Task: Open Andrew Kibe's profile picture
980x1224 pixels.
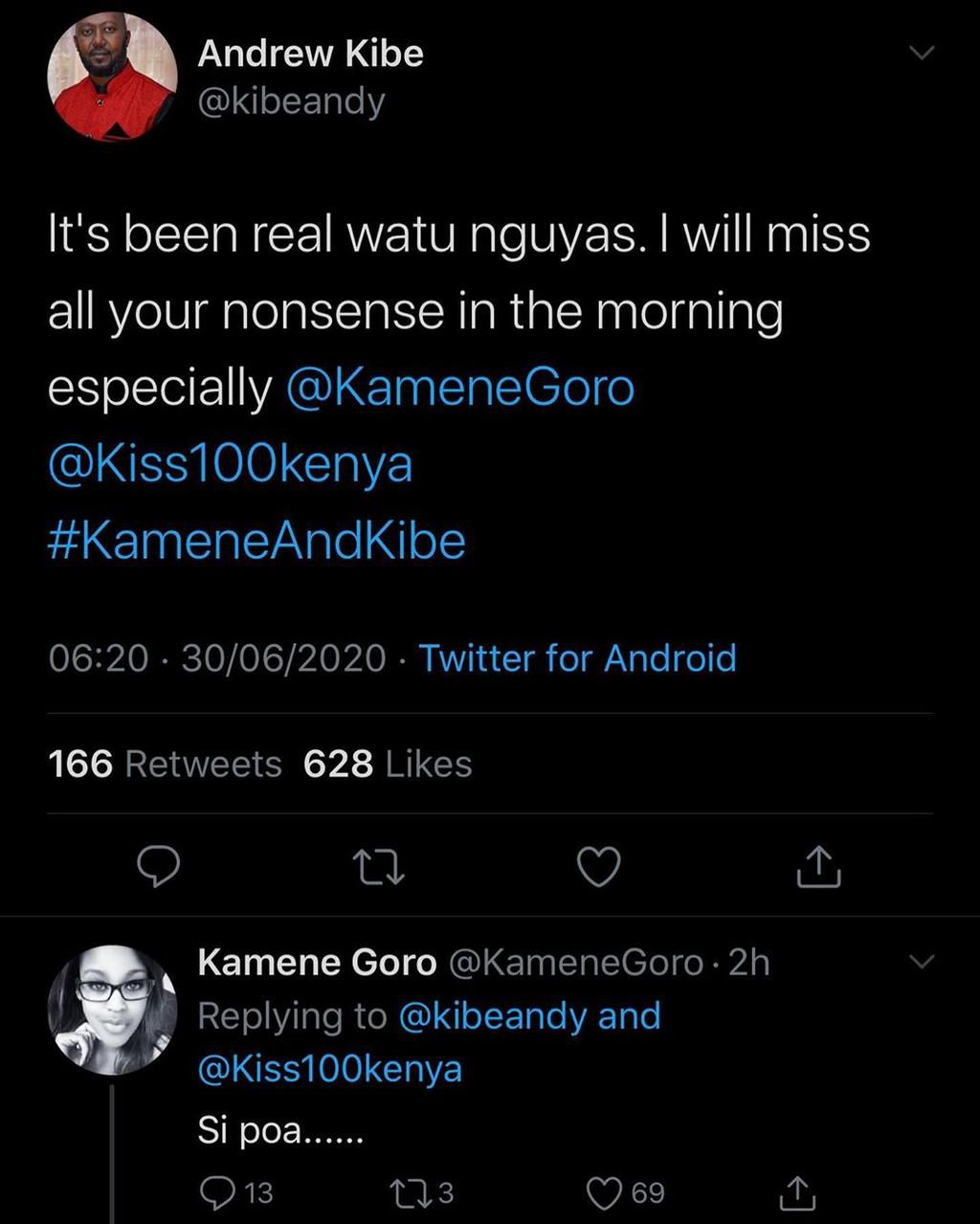Action: (113, 78)
